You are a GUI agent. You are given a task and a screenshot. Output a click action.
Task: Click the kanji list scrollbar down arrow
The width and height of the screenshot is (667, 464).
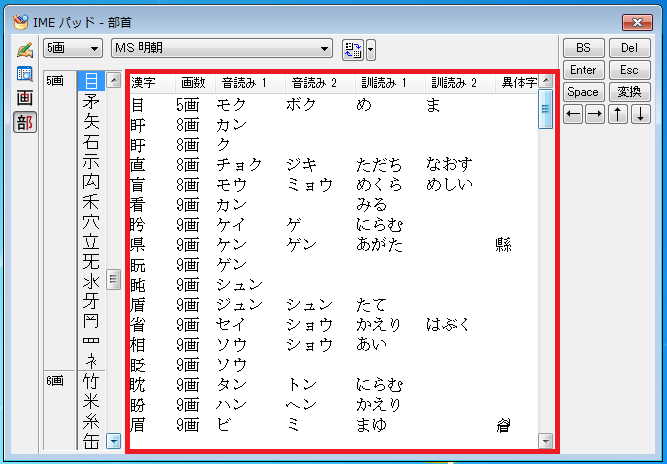click(x=546, y=441)
